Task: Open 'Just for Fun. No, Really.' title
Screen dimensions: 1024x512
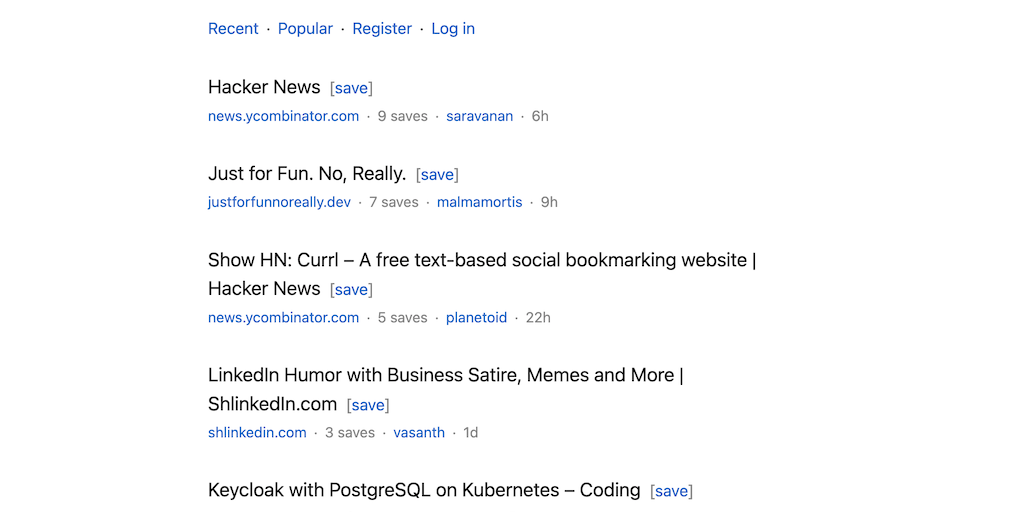Action: pos(307,174)
